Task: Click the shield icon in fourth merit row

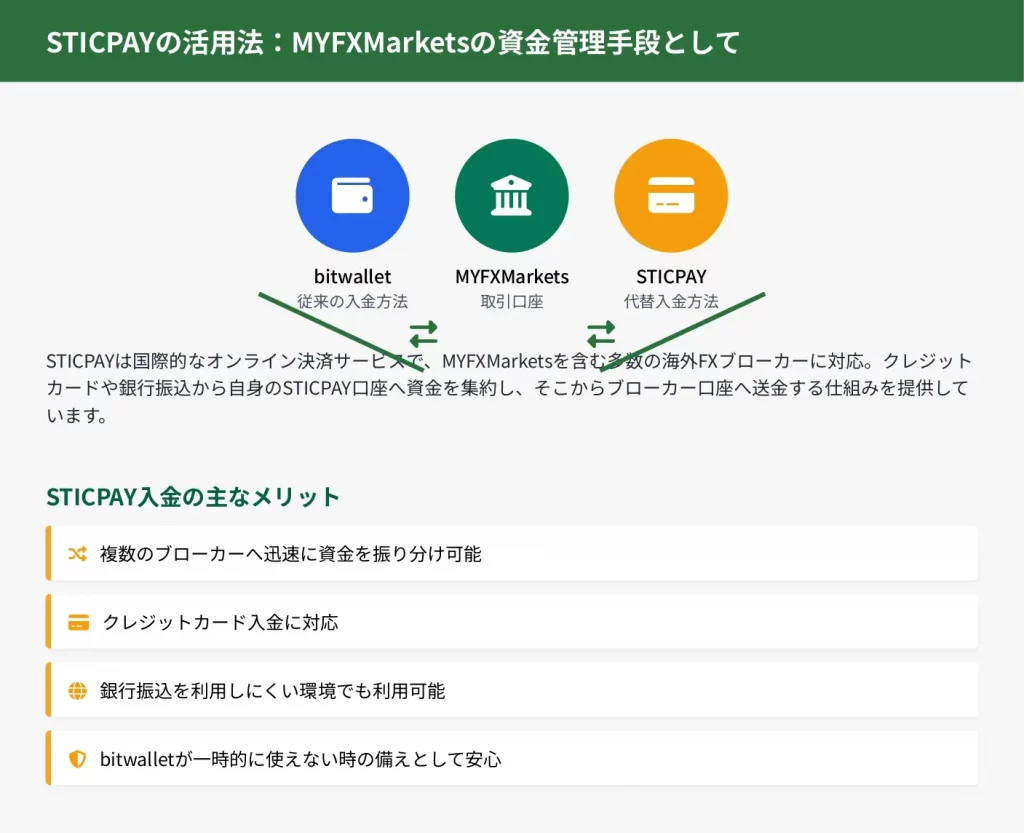Action: [77, 759]
